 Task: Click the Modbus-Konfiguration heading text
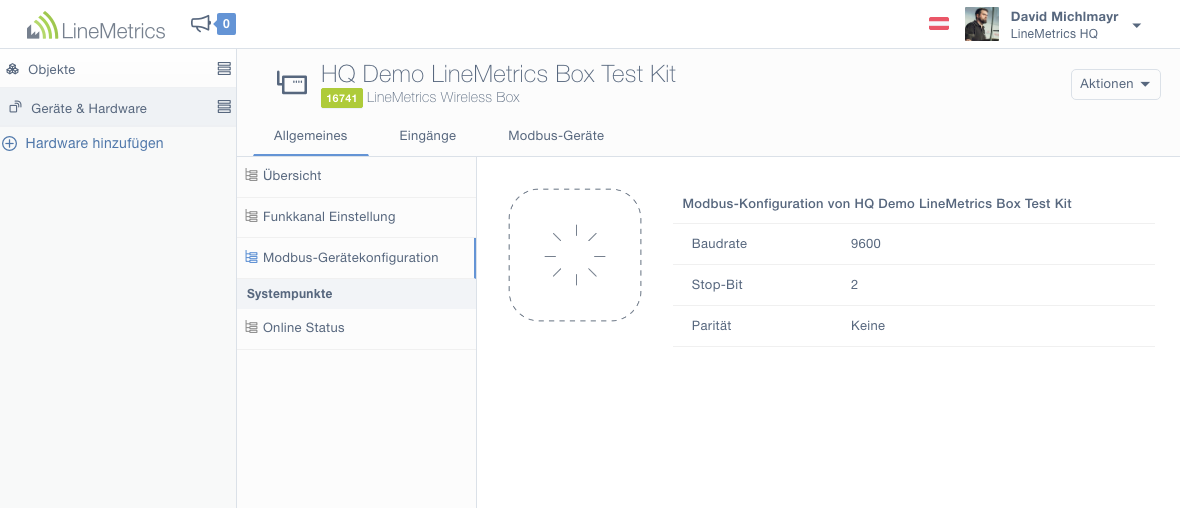click(x=877, y=203)
